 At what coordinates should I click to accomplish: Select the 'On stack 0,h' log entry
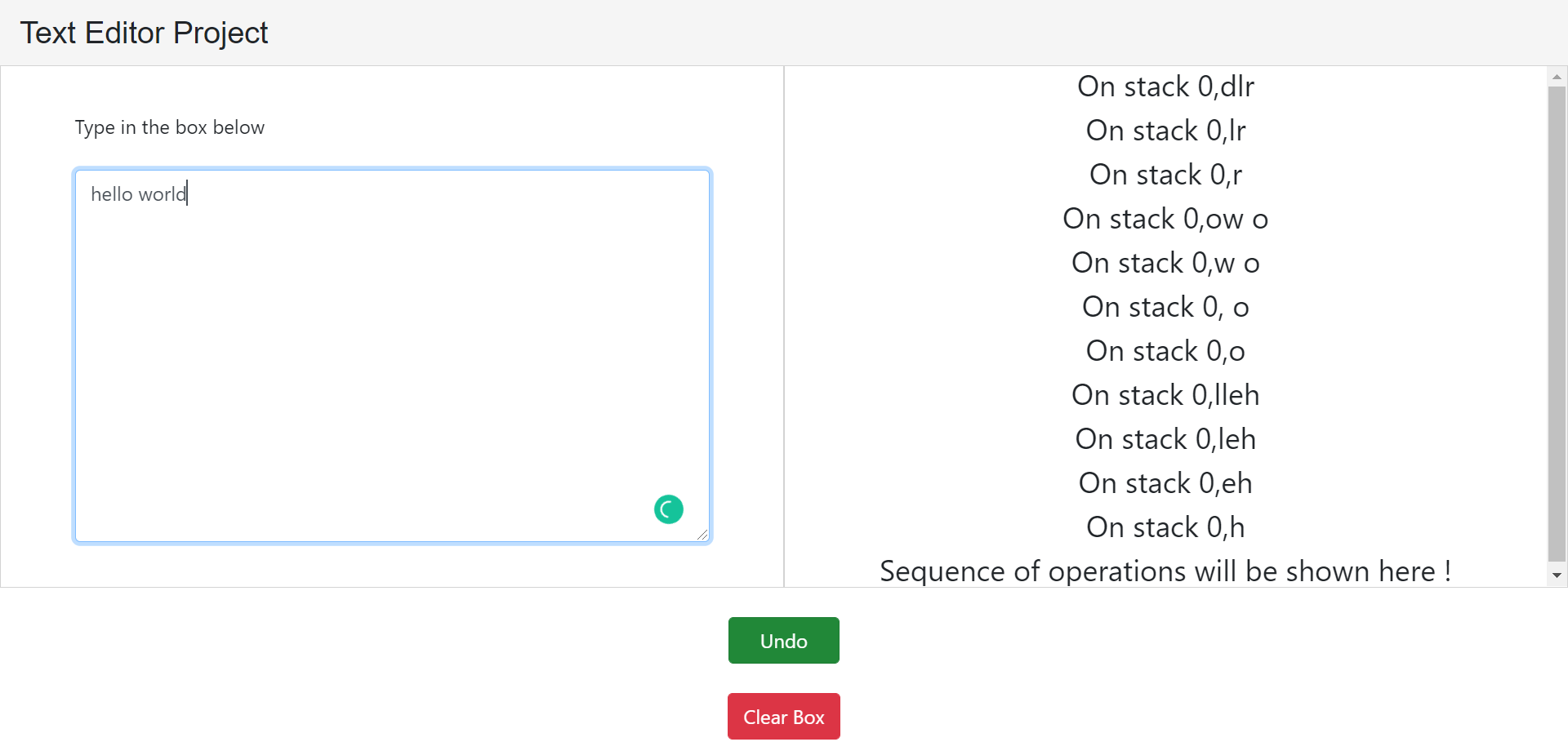tap(1165, 527)
